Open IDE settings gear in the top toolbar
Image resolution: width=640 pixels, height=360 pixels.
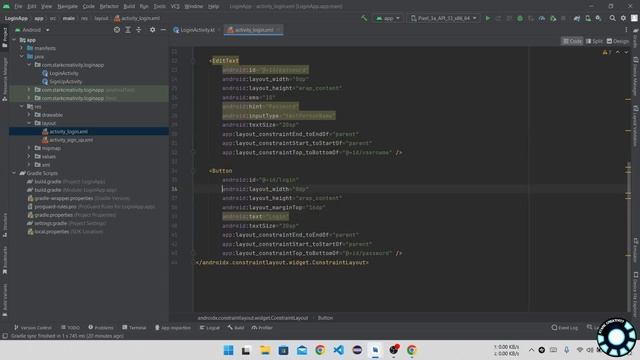pyautogui.click(x=623, y=18)
